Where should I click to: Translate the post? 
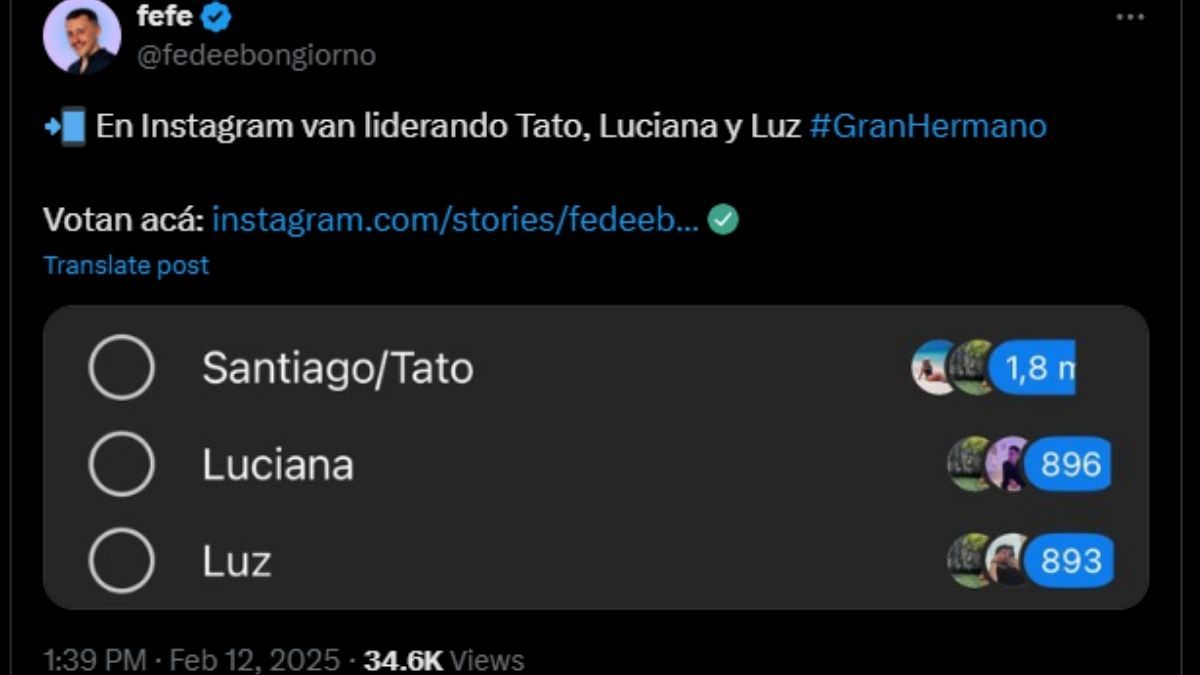click(125, 265)
